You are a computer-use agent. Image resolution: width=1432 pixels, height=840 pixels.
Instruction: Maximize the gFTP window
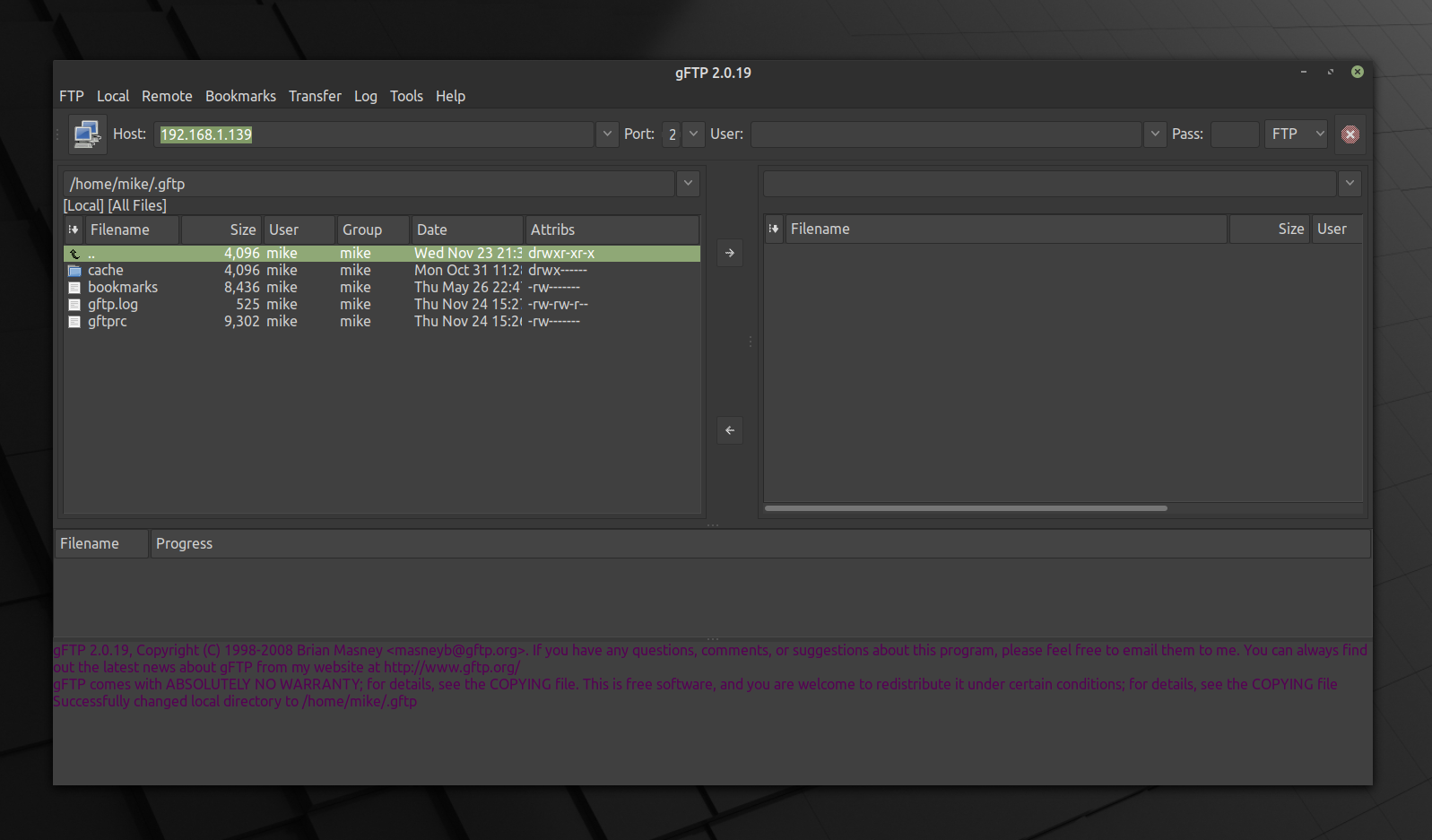click(x=1331, y=72)
